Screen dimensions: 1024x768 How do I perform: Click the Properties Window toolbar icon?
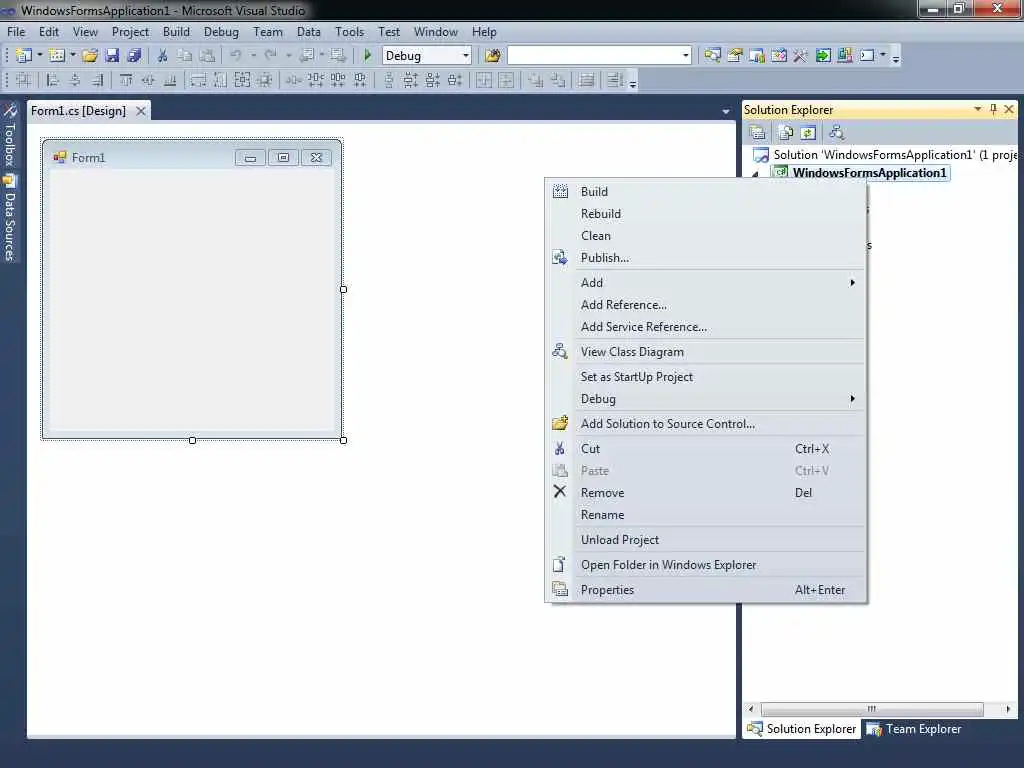pos(735,56)
